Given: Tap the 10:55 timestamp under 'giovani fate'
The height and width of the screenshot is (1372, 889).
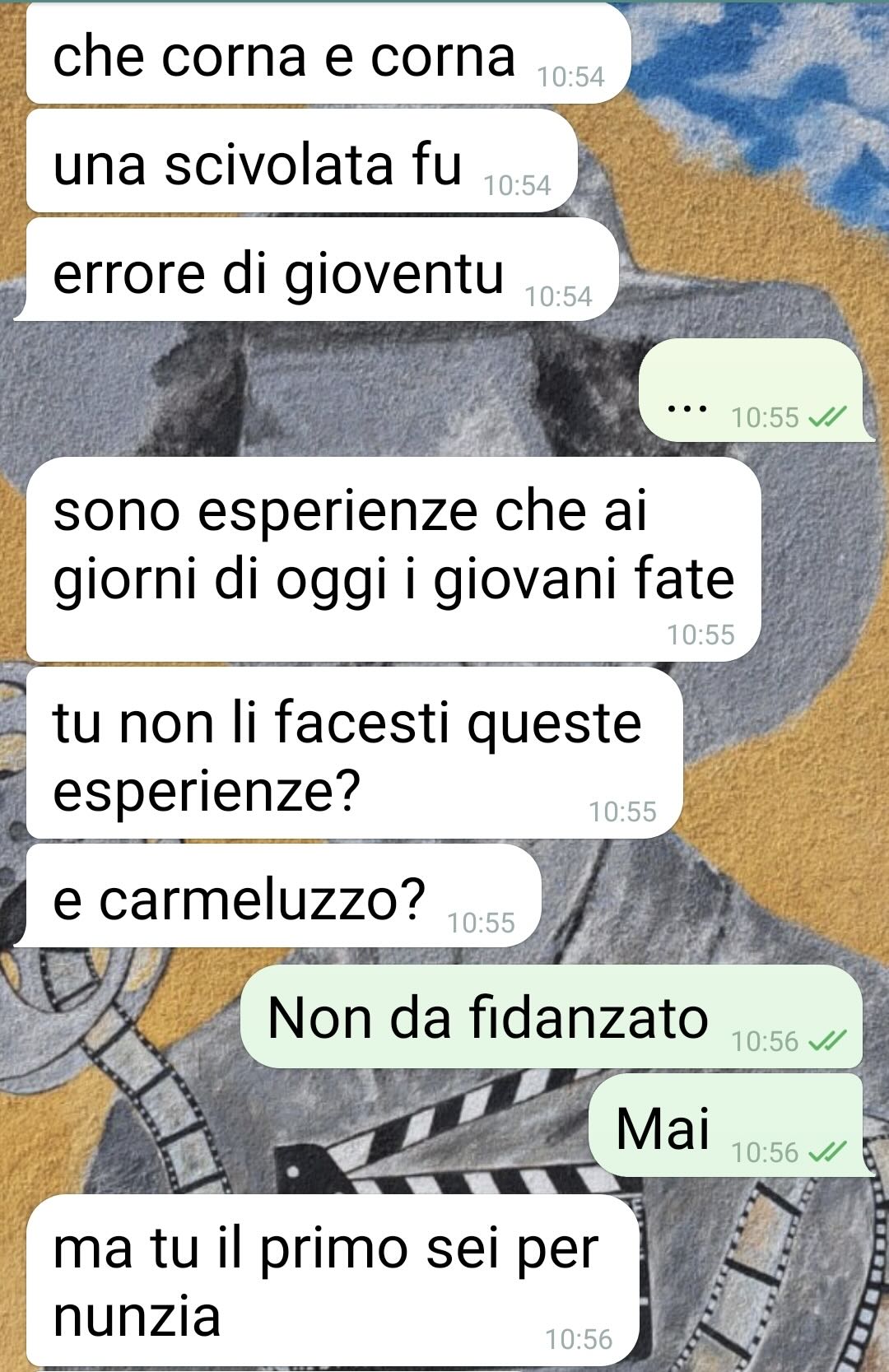Looking at the screenshot, I should click(x=700, y=635).
